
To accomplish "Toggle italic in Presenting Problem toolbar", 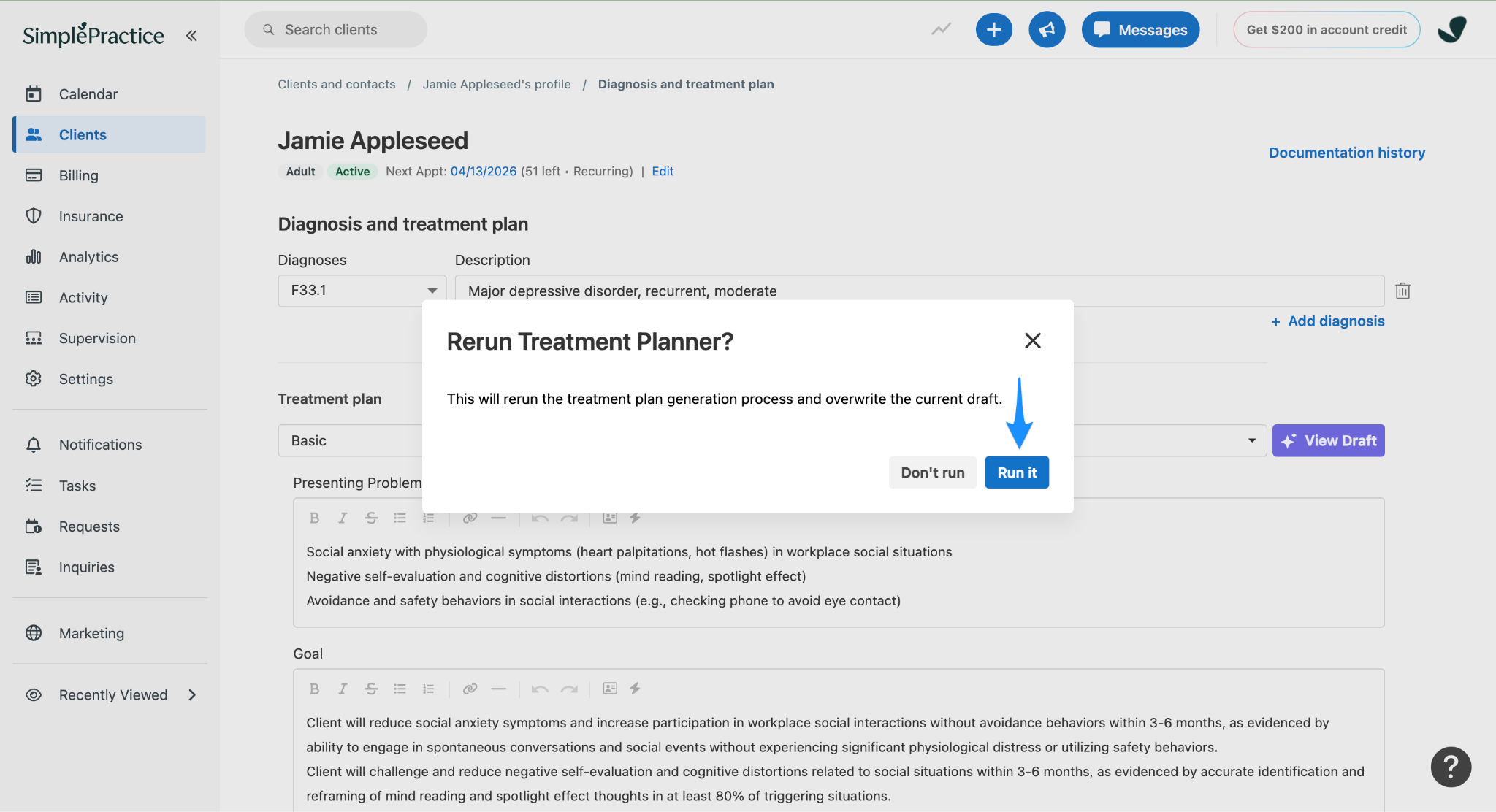I will (343, 518).
